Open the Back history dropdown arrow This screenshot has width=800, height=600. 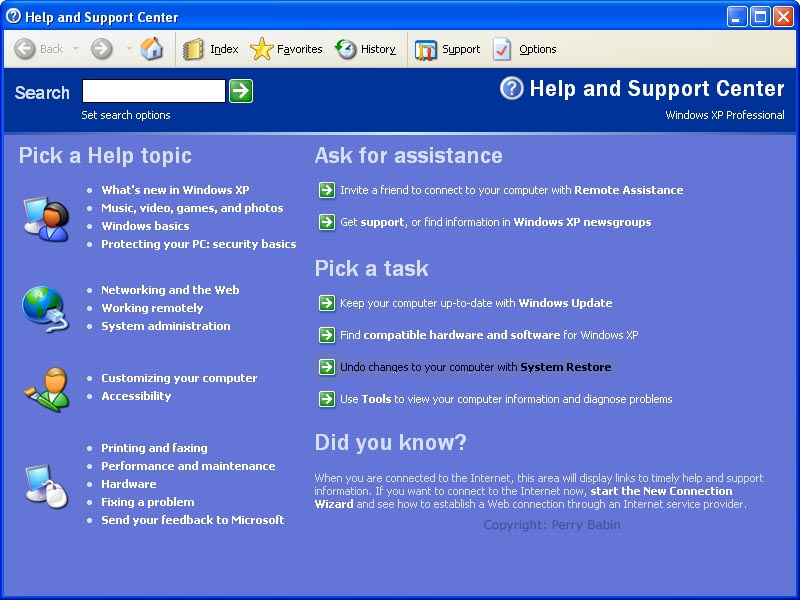point(76,49)
